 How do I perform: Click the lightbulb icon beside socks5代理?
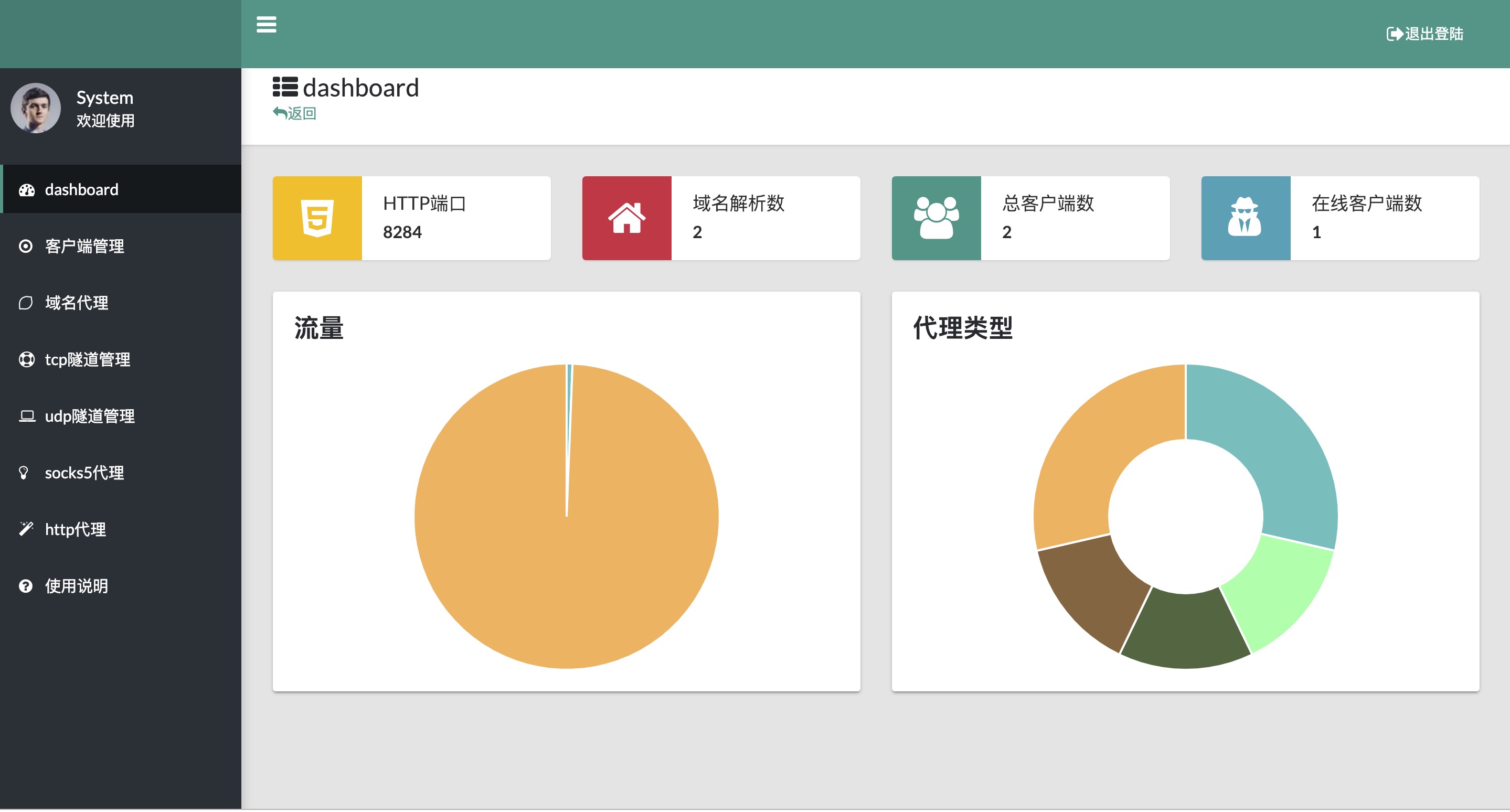click(x=24, y=472)
